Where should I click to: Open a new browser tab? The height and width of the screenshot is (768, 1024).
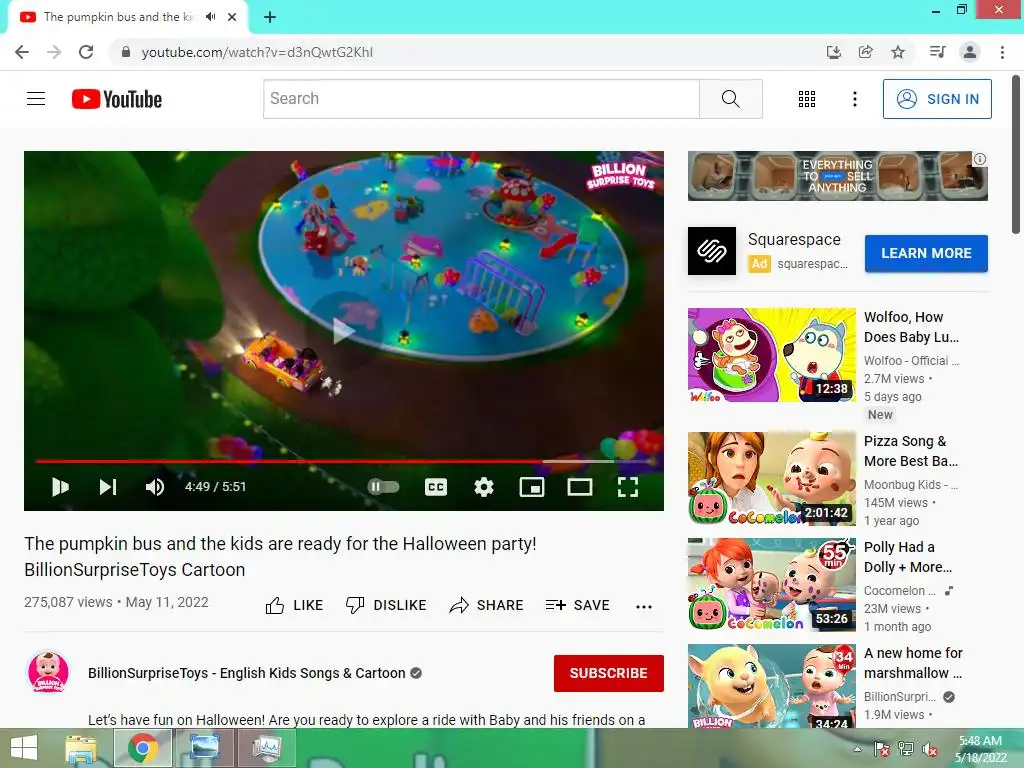coord(270,17)
